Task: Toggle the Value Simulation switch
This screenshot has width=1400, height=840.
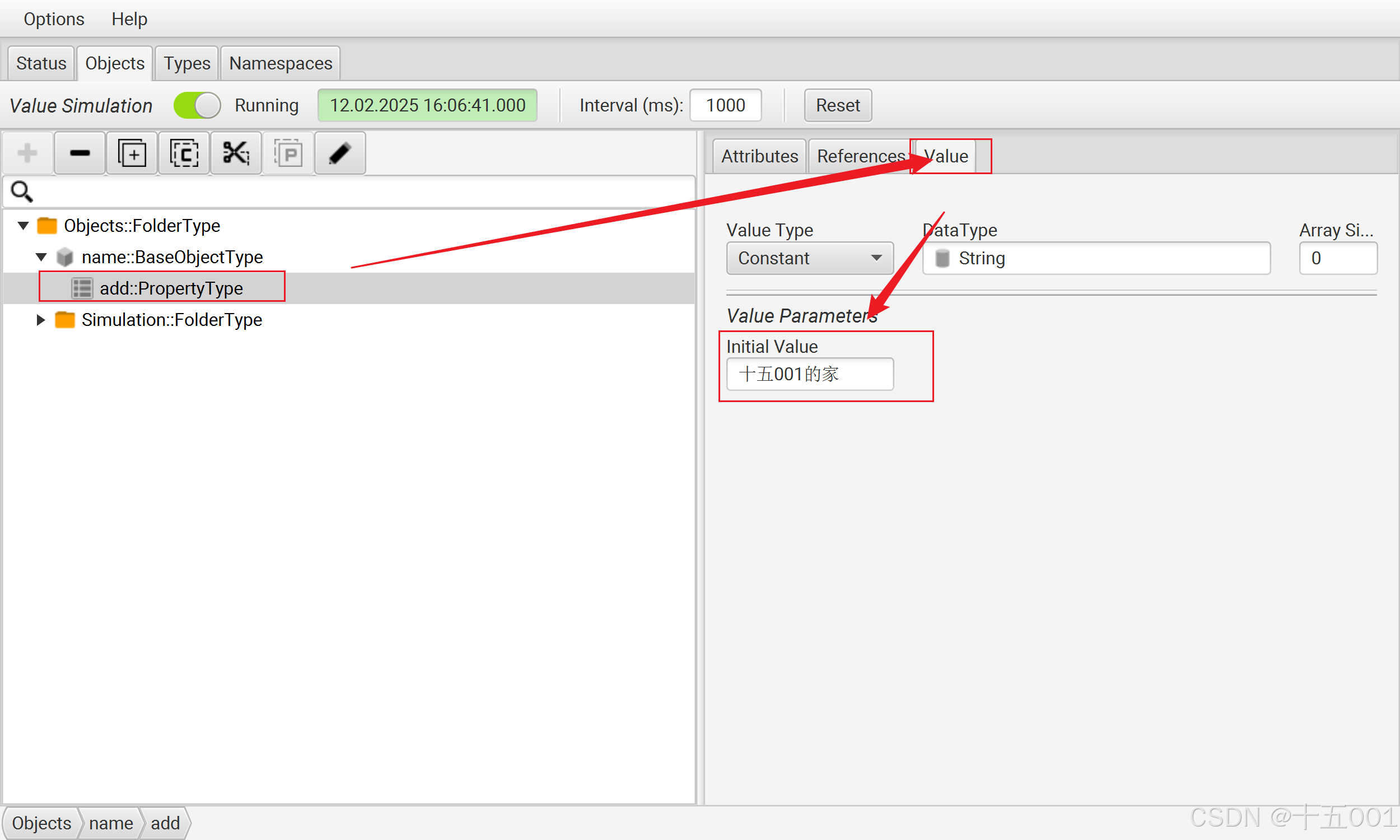Action: coord(197,105)
